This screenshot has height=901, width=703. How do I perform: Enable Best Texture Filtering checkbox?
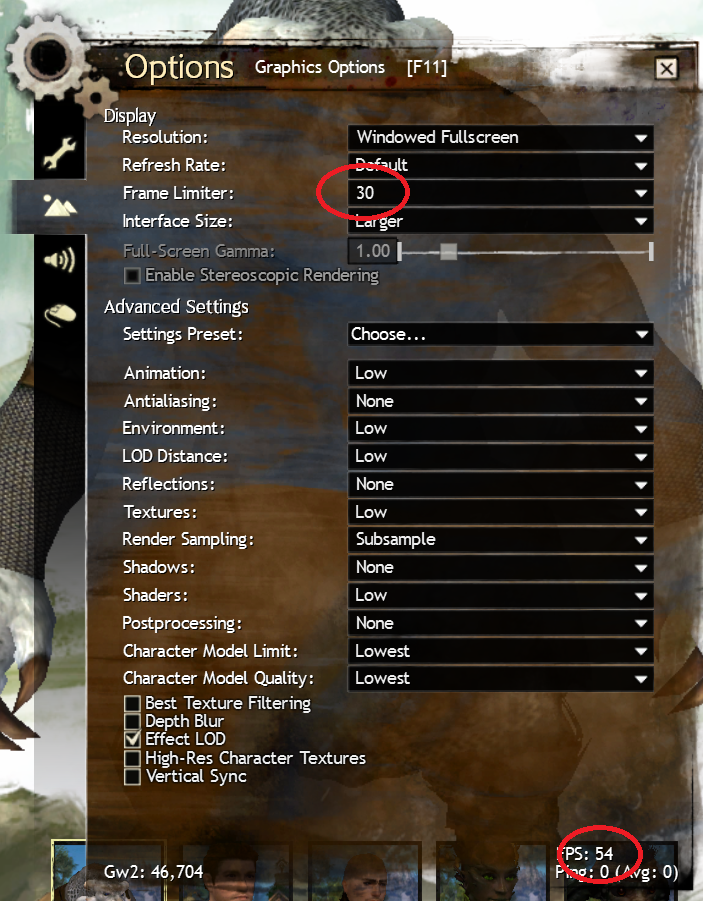coord(132,703)
